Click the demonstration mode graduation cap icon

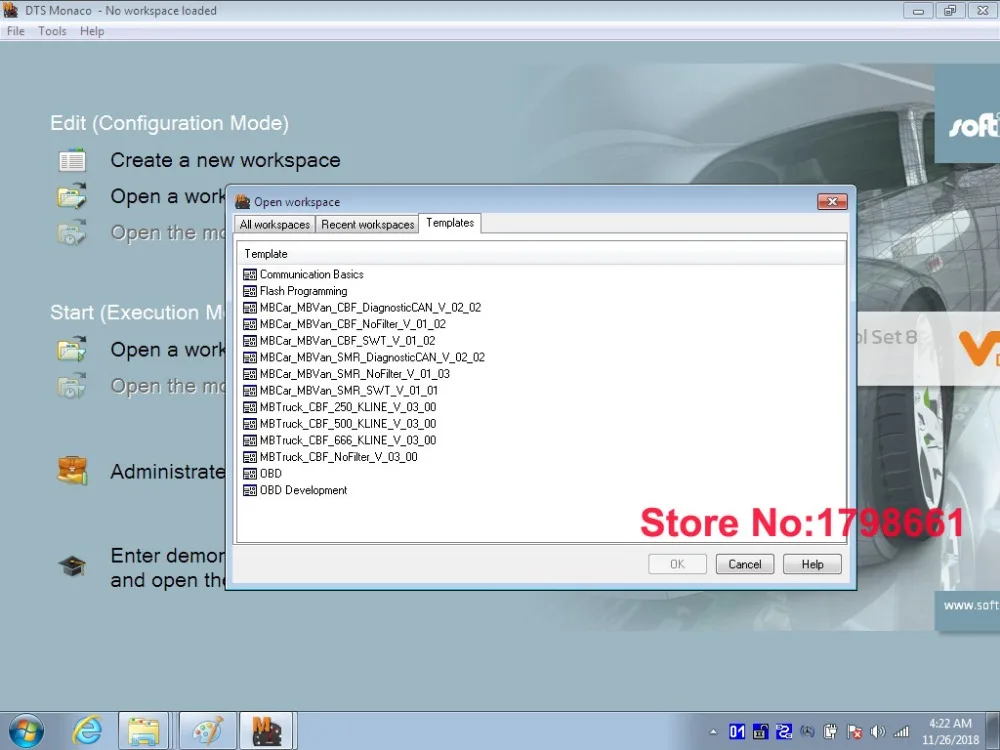pyautogui.click(x=72, y=566)
